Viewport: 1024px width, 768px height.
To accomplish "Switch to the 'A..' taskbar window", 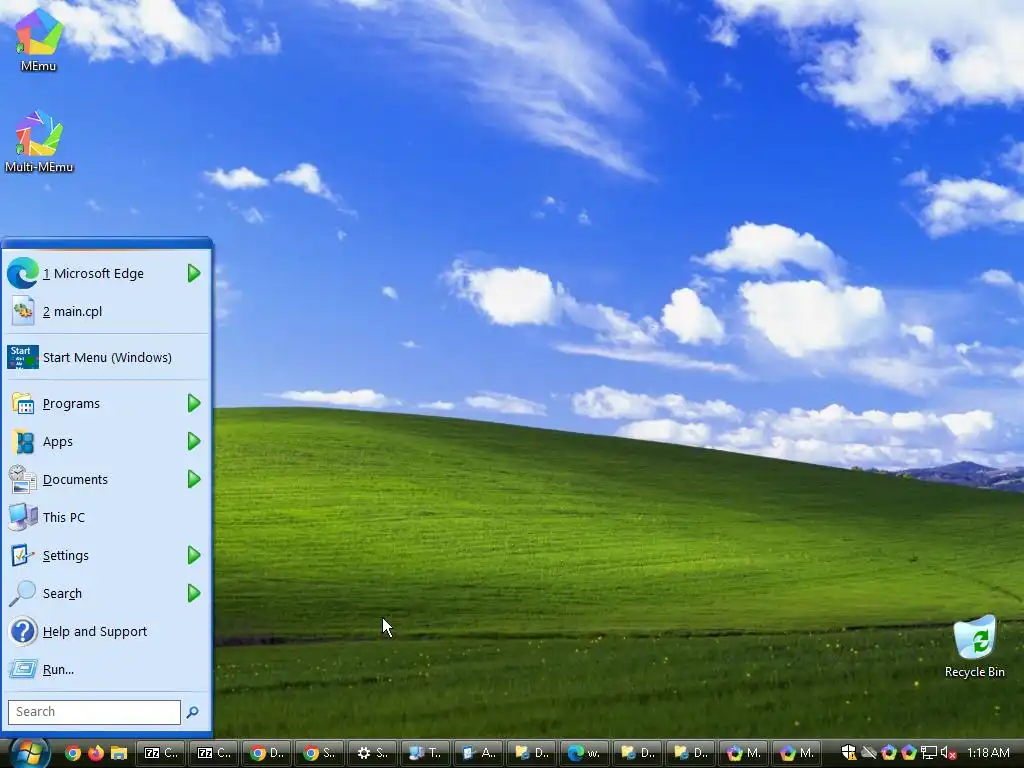I will (x=479, y=753).
